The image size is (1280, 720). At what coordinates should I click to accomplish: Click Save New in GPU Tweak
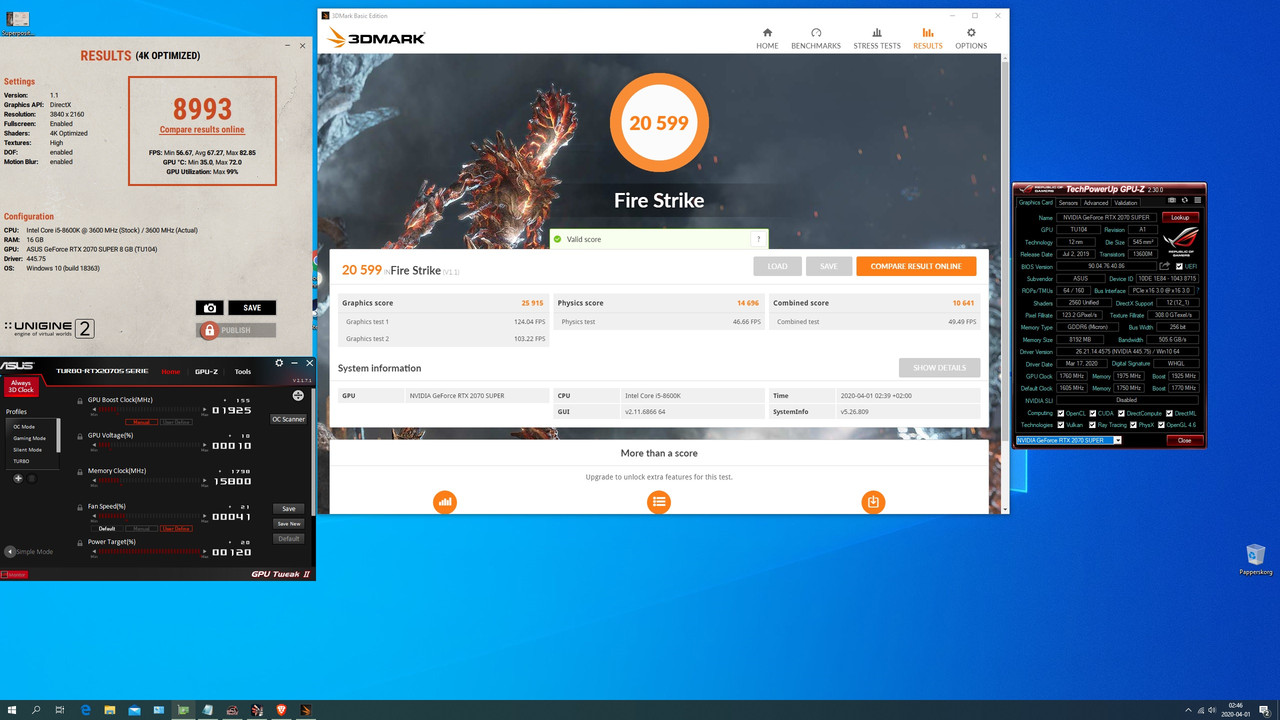[x=288, y=524]
